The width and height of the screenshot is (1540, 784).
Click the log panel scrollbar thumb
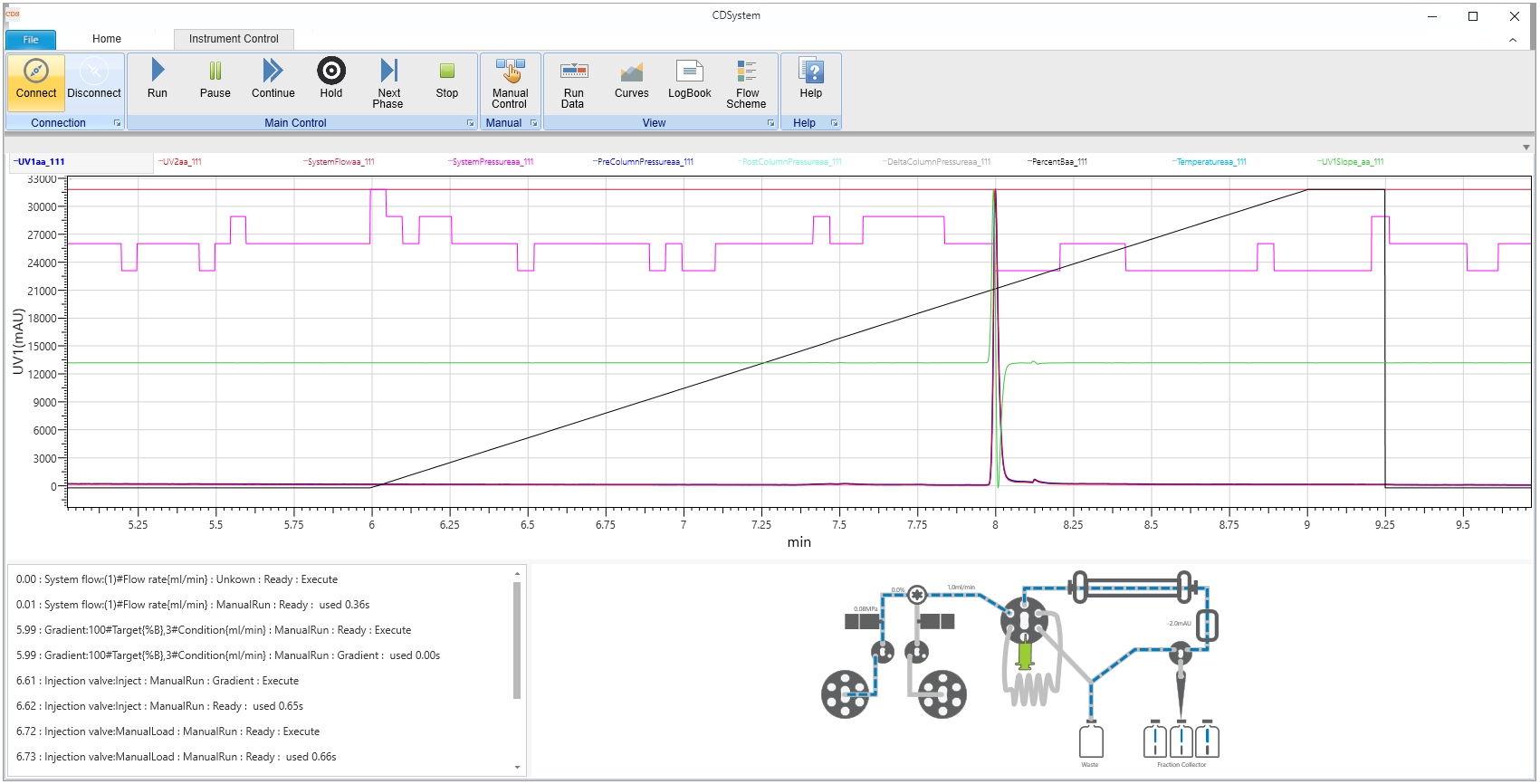518,640
